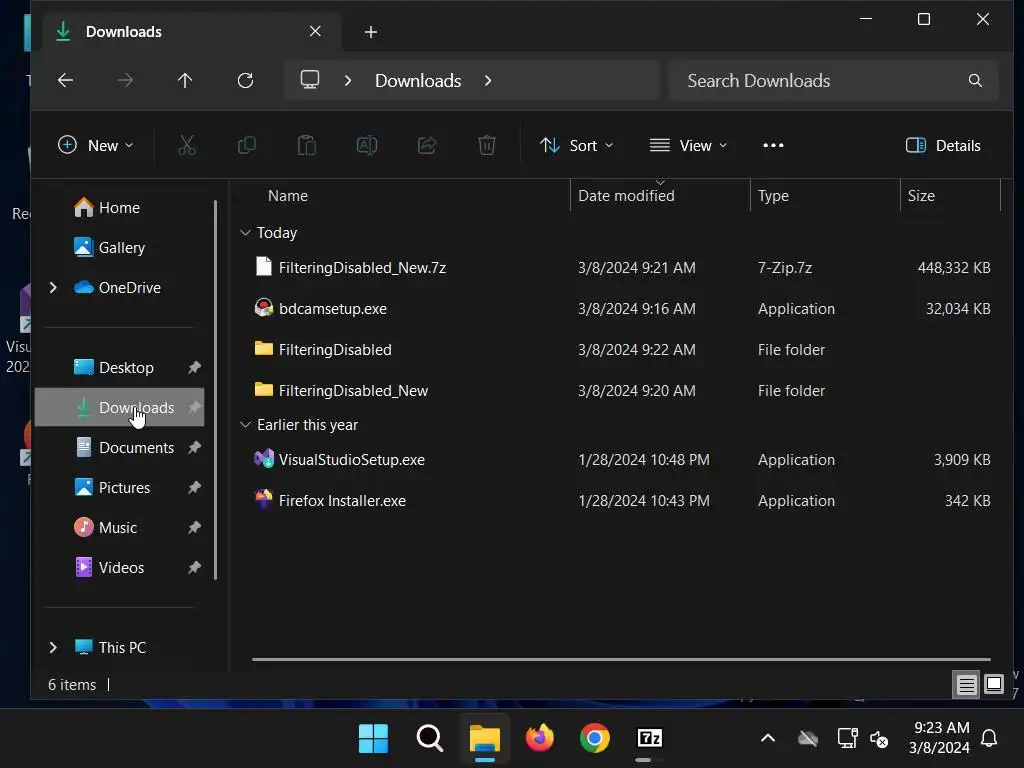
Task: Click the Rename toolbar icon
Action: (367, 145)
